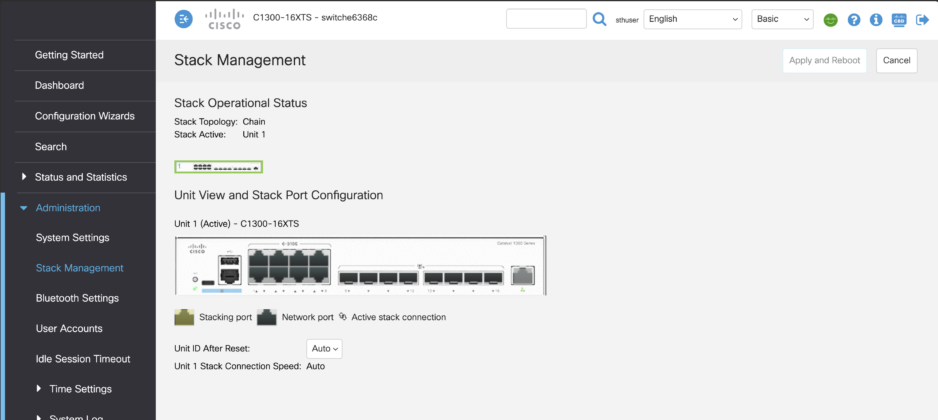
Task: Click the logout arrow icon
Action: pos(922,20)
